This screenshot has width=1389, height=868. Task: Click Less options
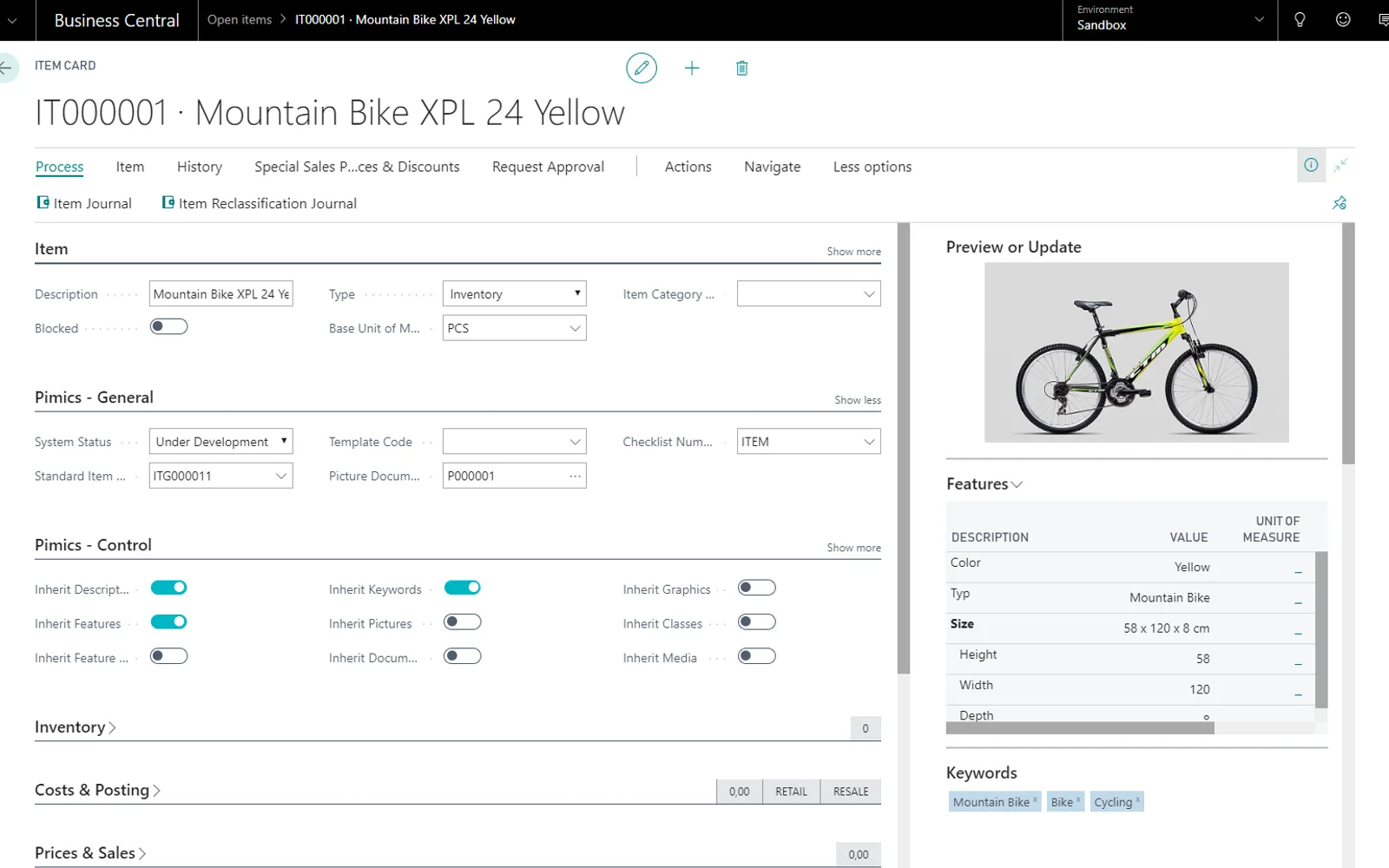(x=872, y=167)
